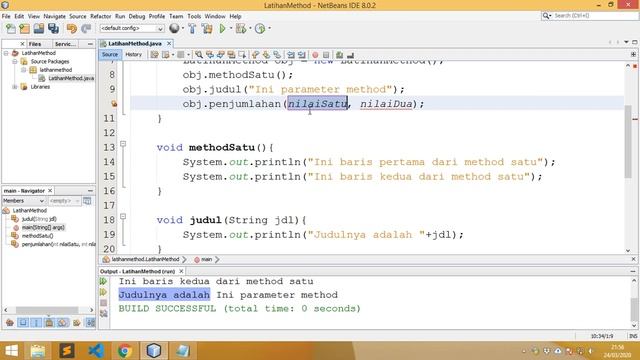Open Visual Studio Code from the taskbar
640x360 pixels.
[96, 351]
